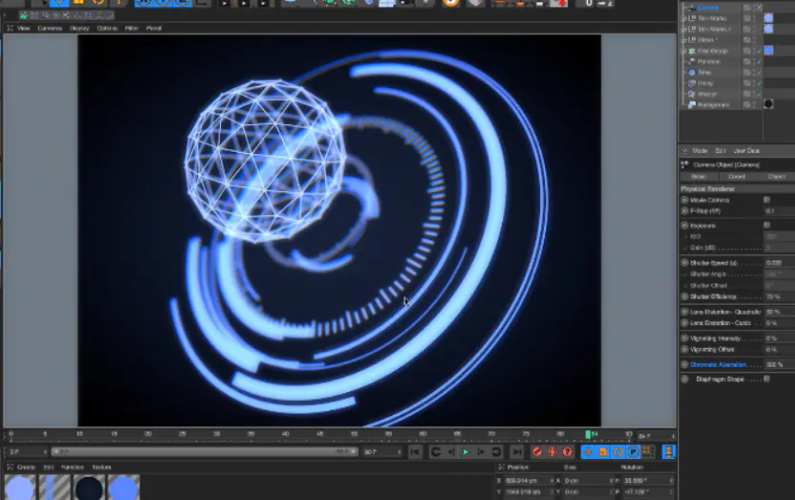
Task: Open timeline window icon at far right
Action: tap(669, 452)
